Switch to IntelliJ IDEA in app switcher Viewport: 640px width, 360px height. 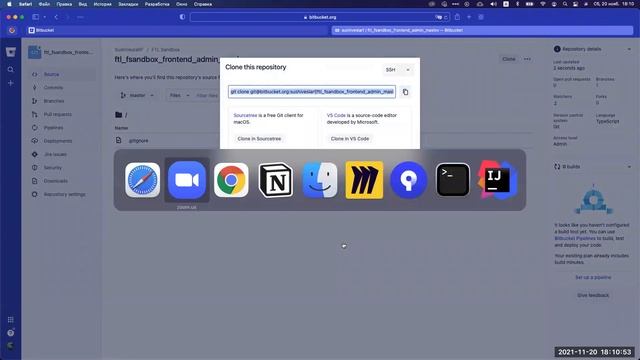(497, 180)
